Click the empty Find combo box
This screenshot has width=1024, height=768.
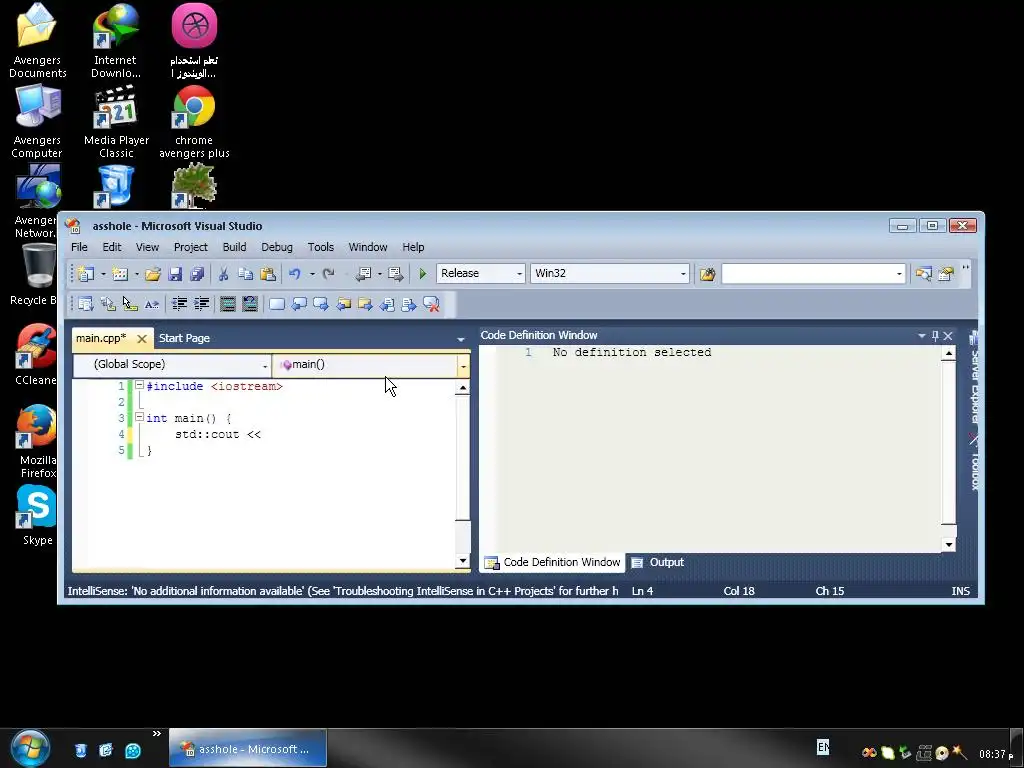(x=813, y=274)
